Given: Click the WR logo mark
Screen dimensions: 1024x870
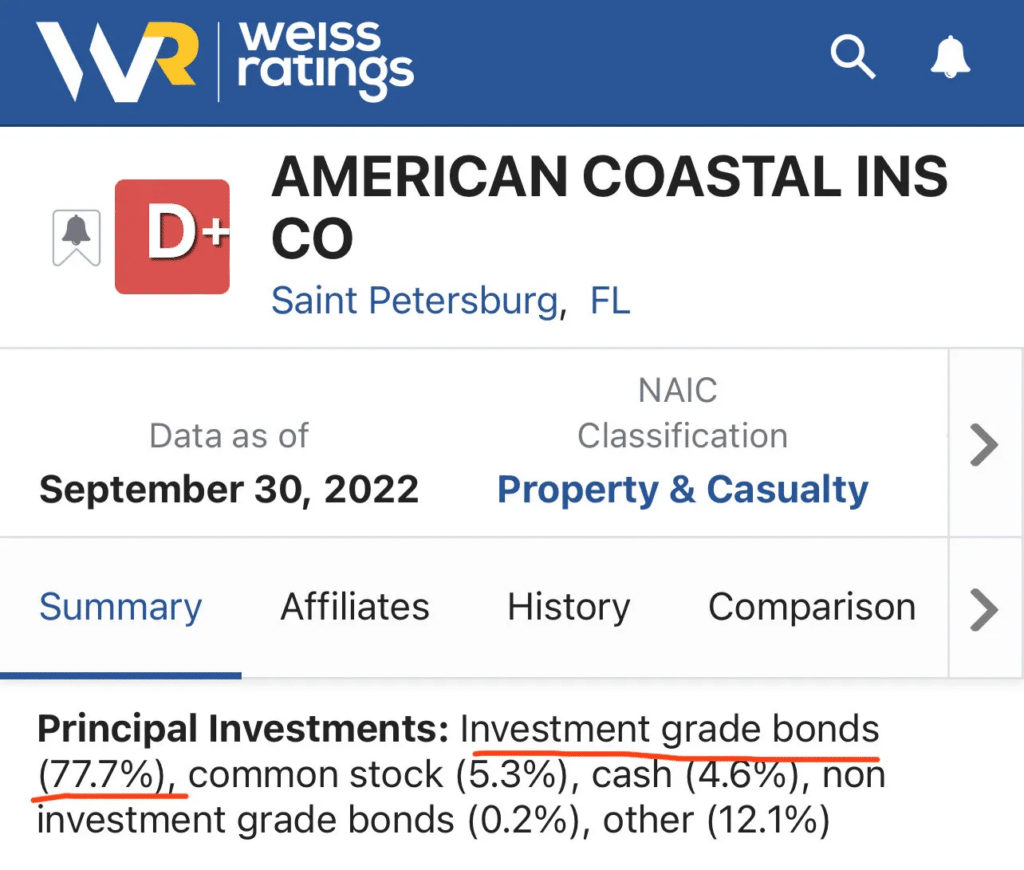Looking at the screenshot, I should pos(117,61).
